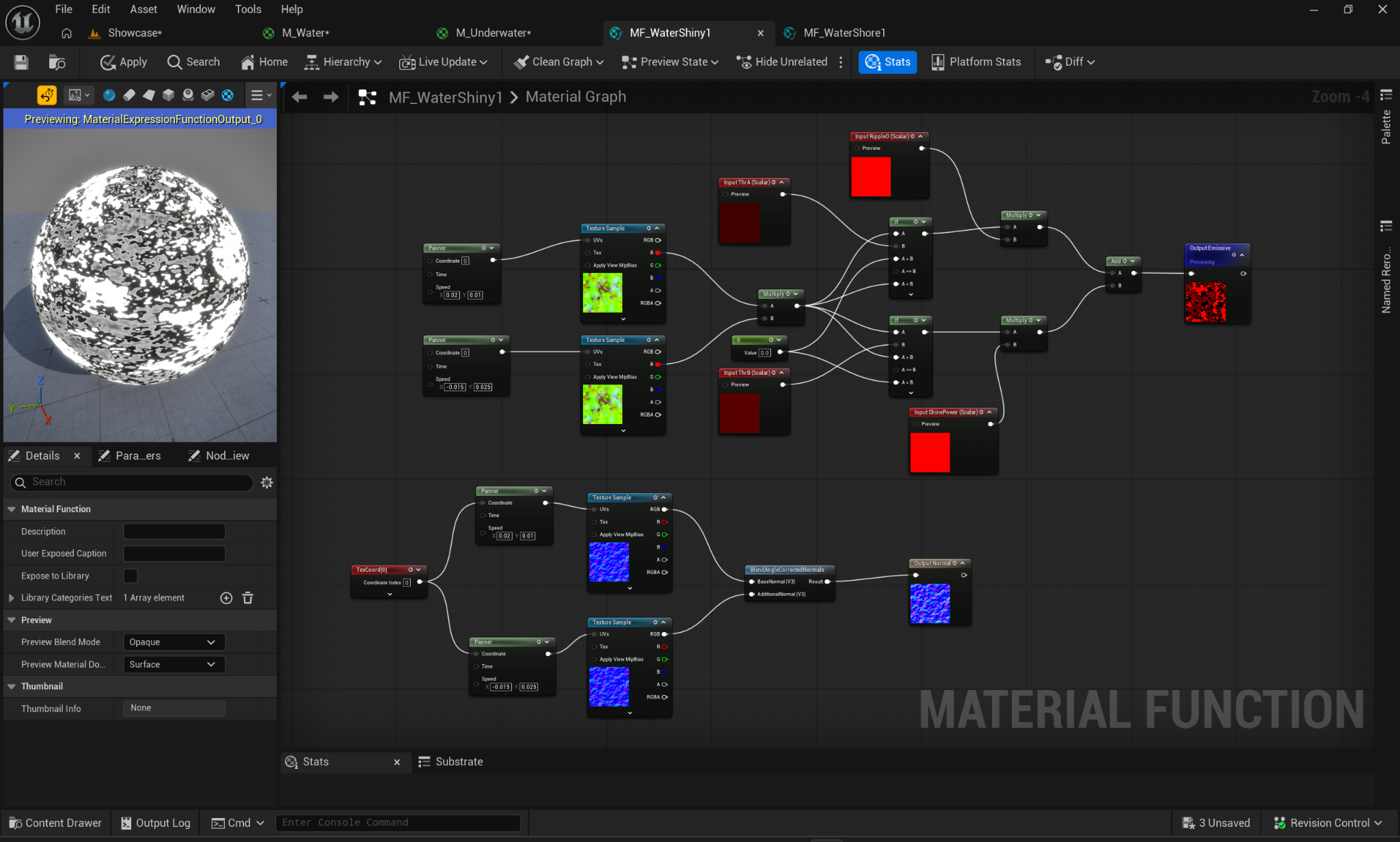Select the plane preview mesh shape
The width and height of the screenshot is (1400, 842).
point(148,95)
